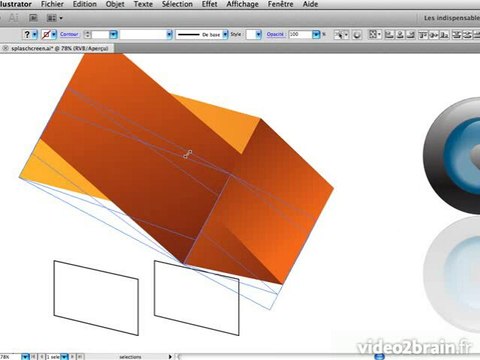Click the select similar objects icon
480x360 pixels.
(341, 35)
